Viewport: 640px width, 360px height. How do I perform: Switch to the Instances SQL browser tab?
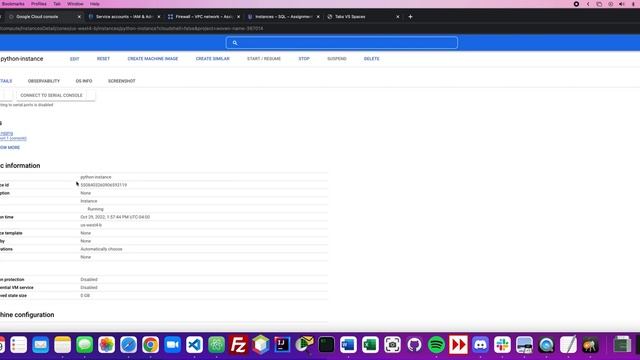tap(284, 17)
